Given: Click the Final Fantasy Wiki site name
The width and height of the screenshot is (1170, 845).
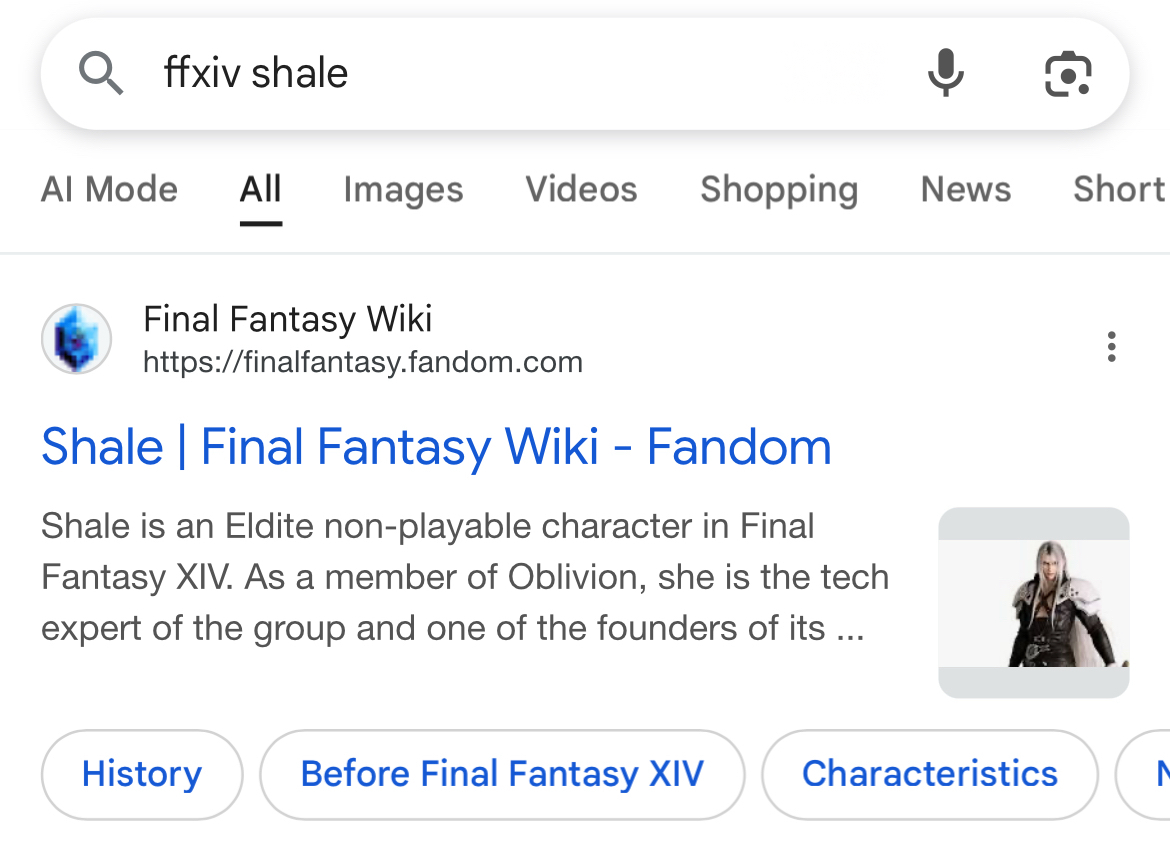Looking at the screenshot, I should [x=288, y=319].
